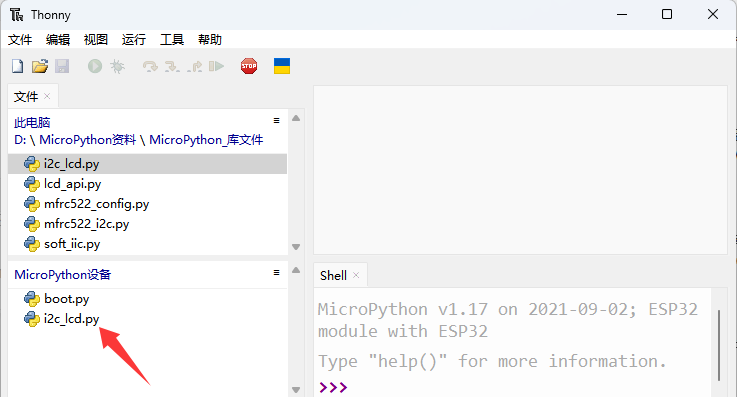The height and width of the screenshot is (397, 738).
Task: Minimize the Thonny window
Action: click(x=622, y=15)
